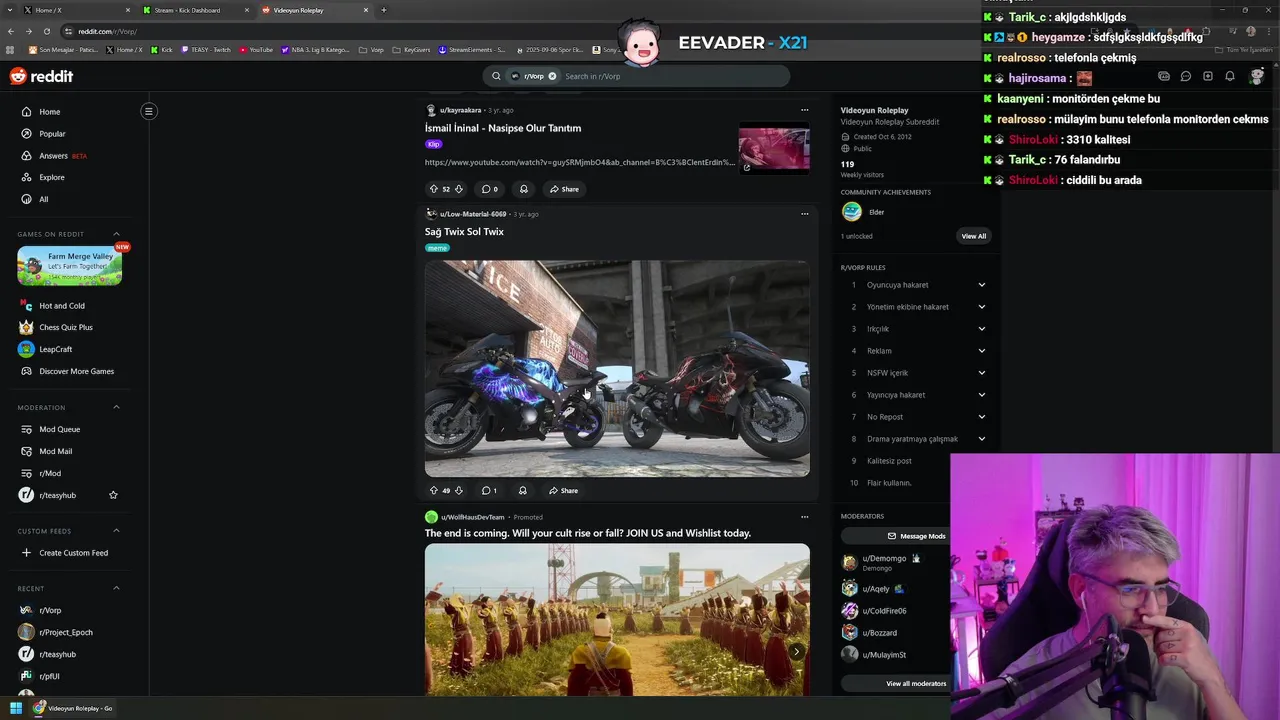Open Windows Start menu
The height and width of the screenshot is (720, 1280).
16,708
